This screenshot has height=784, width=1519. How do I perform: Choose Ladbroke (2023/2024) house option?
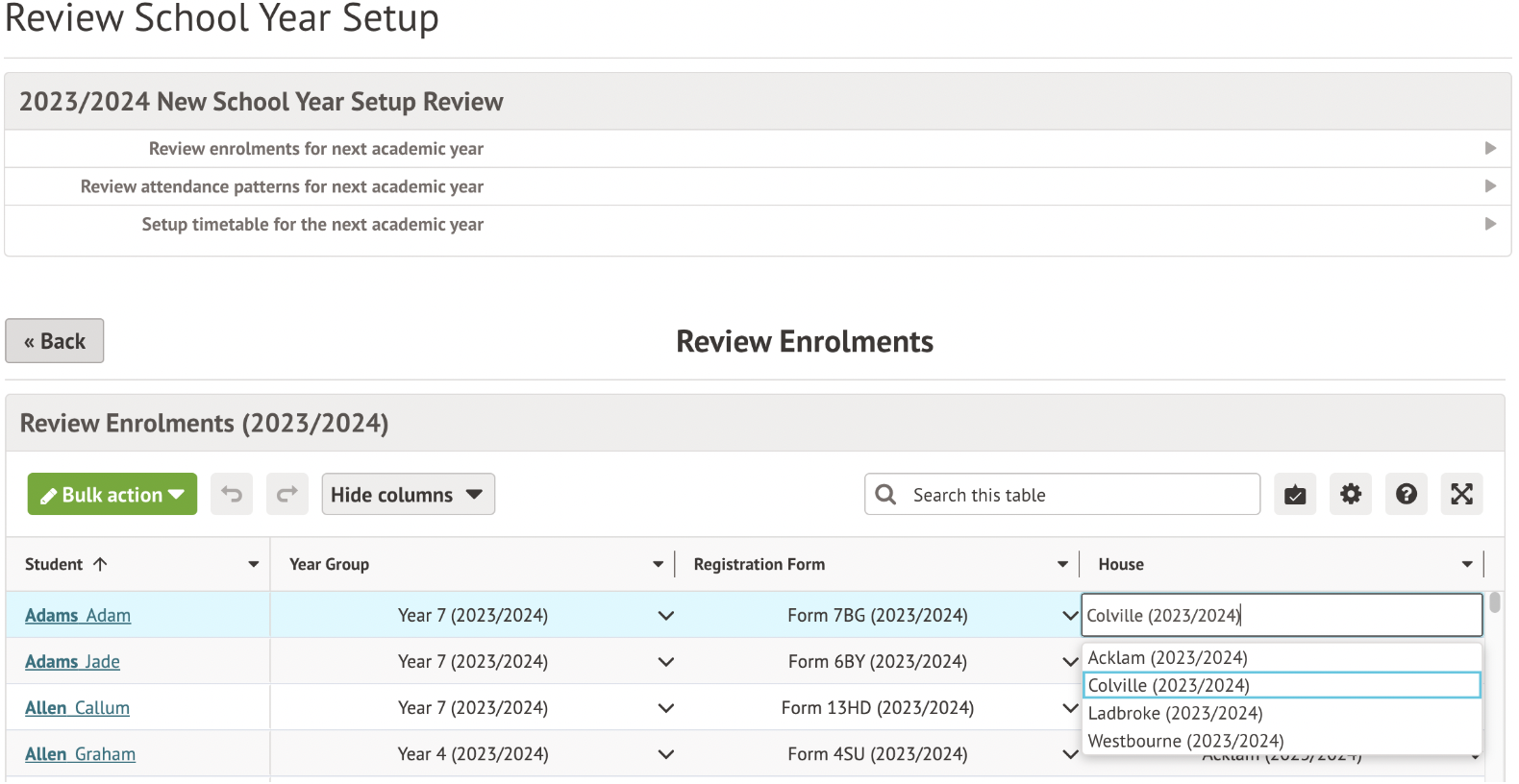[1282, 713]
